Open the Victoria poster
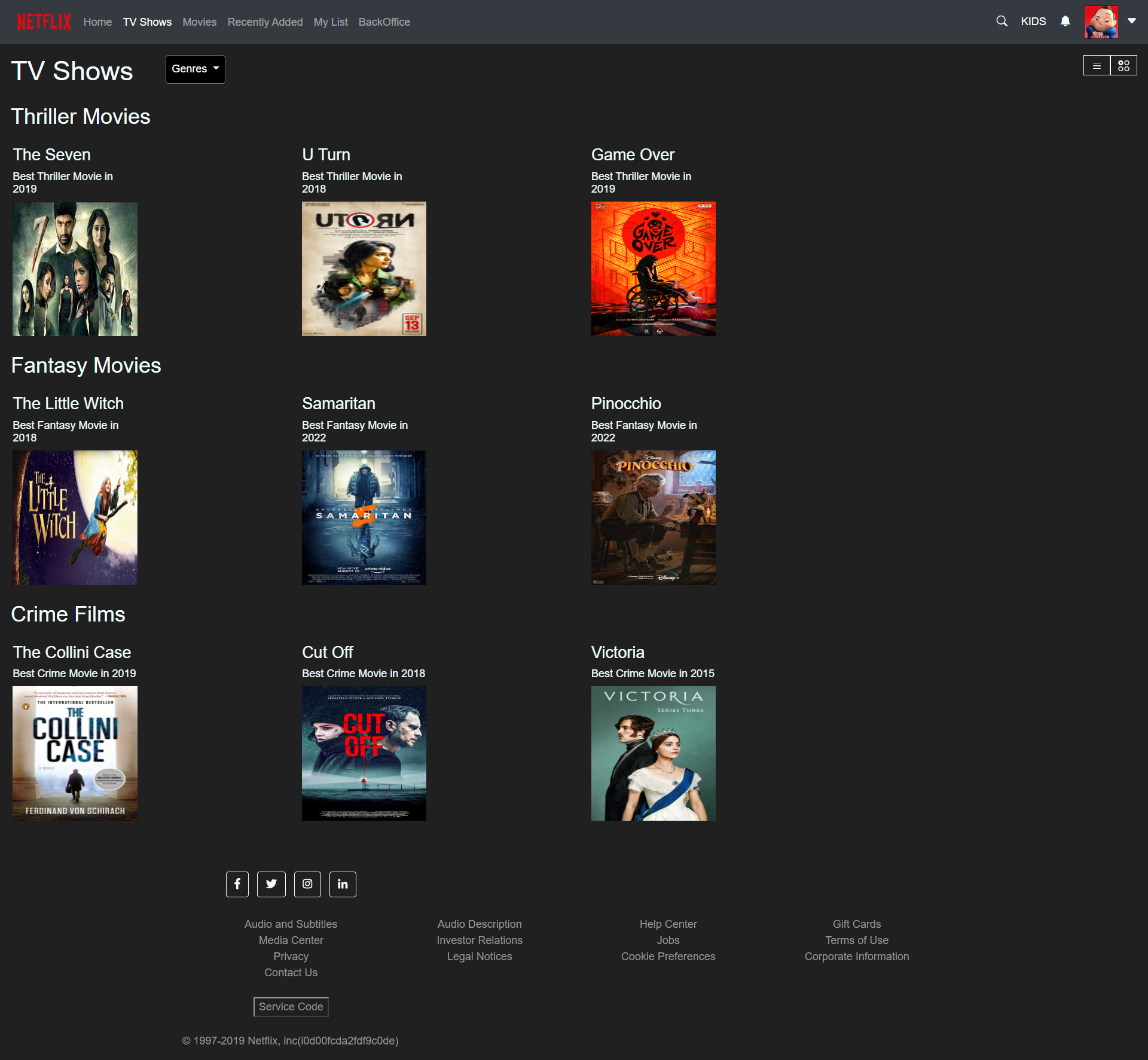The height and width of the screenshot is (1060, 1148). tap(654, 754)
